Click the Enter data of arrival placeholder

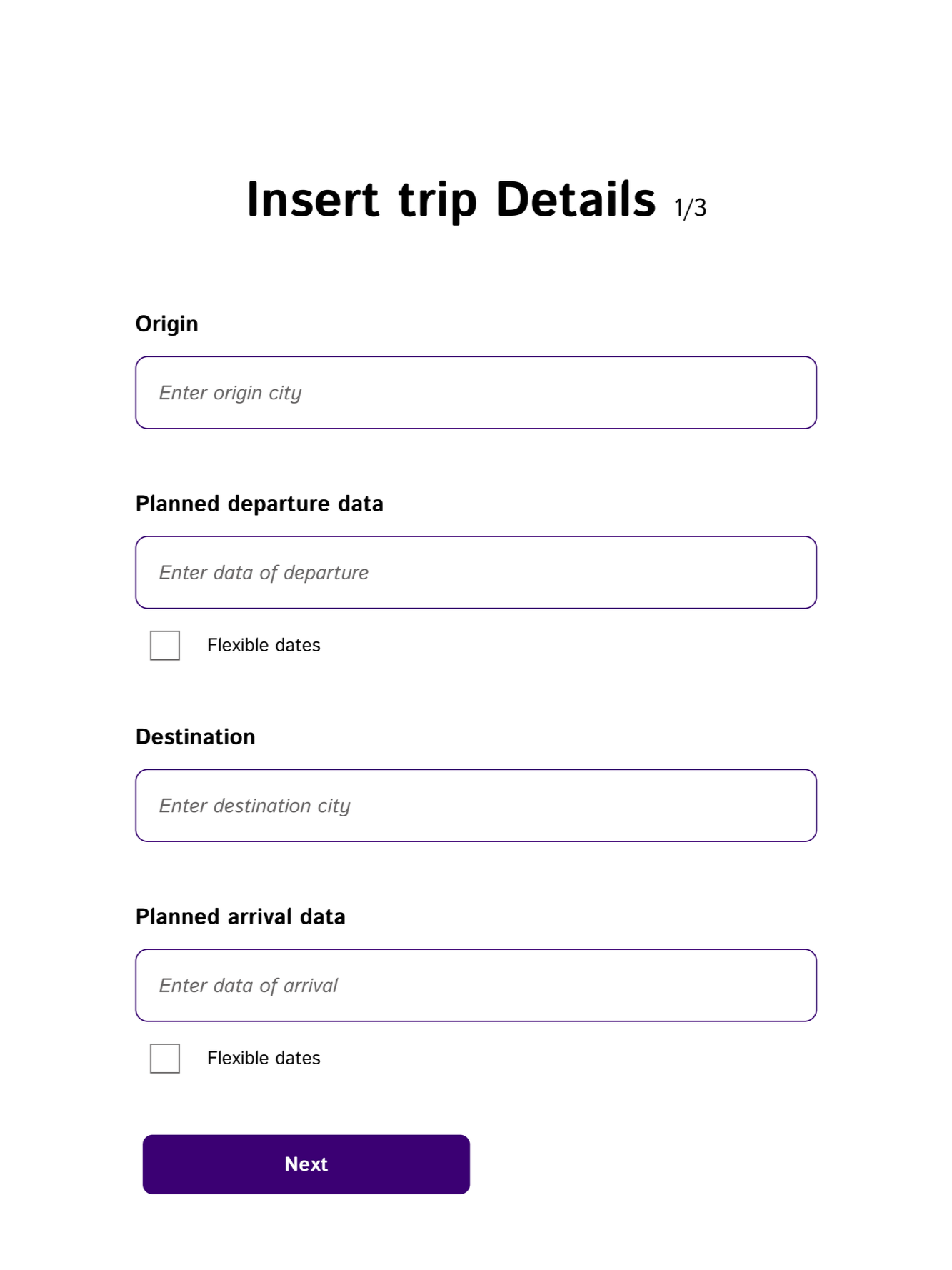pyautogui.click(x=248, y=986)
